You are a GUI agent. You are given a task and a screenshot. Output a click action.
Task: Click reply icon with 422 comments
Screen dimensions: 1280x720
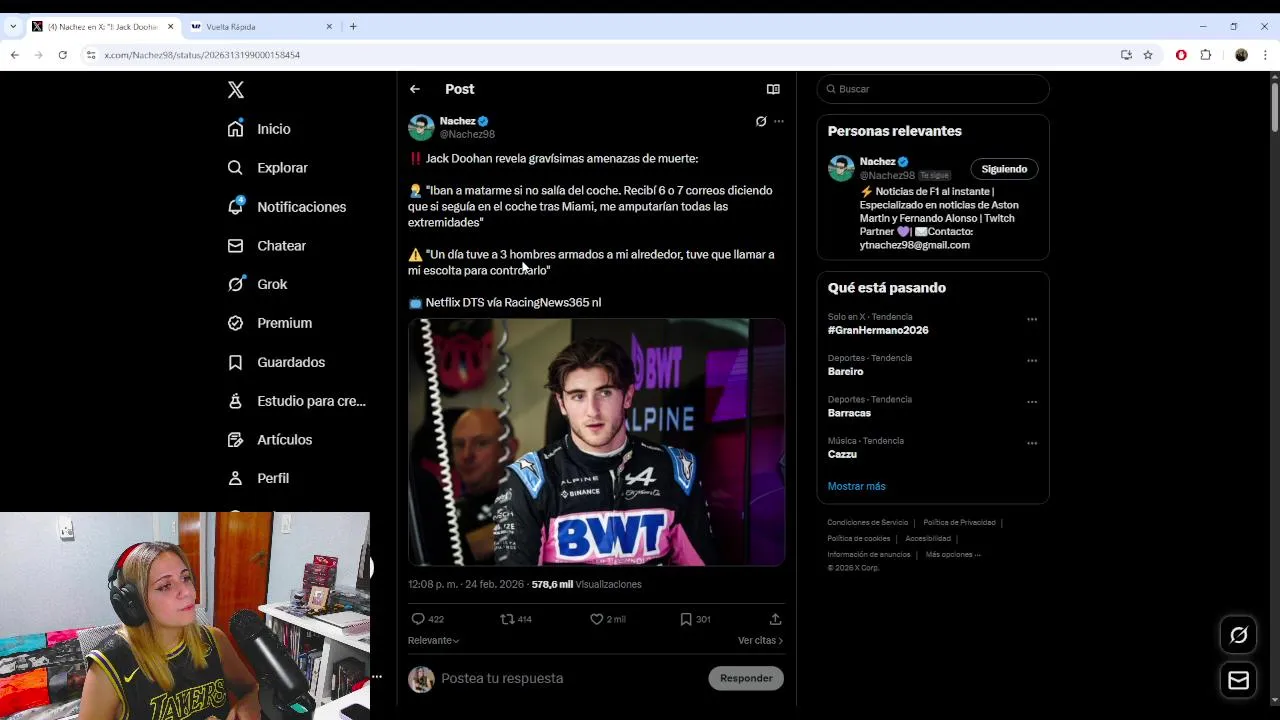(x=427, y=619)
